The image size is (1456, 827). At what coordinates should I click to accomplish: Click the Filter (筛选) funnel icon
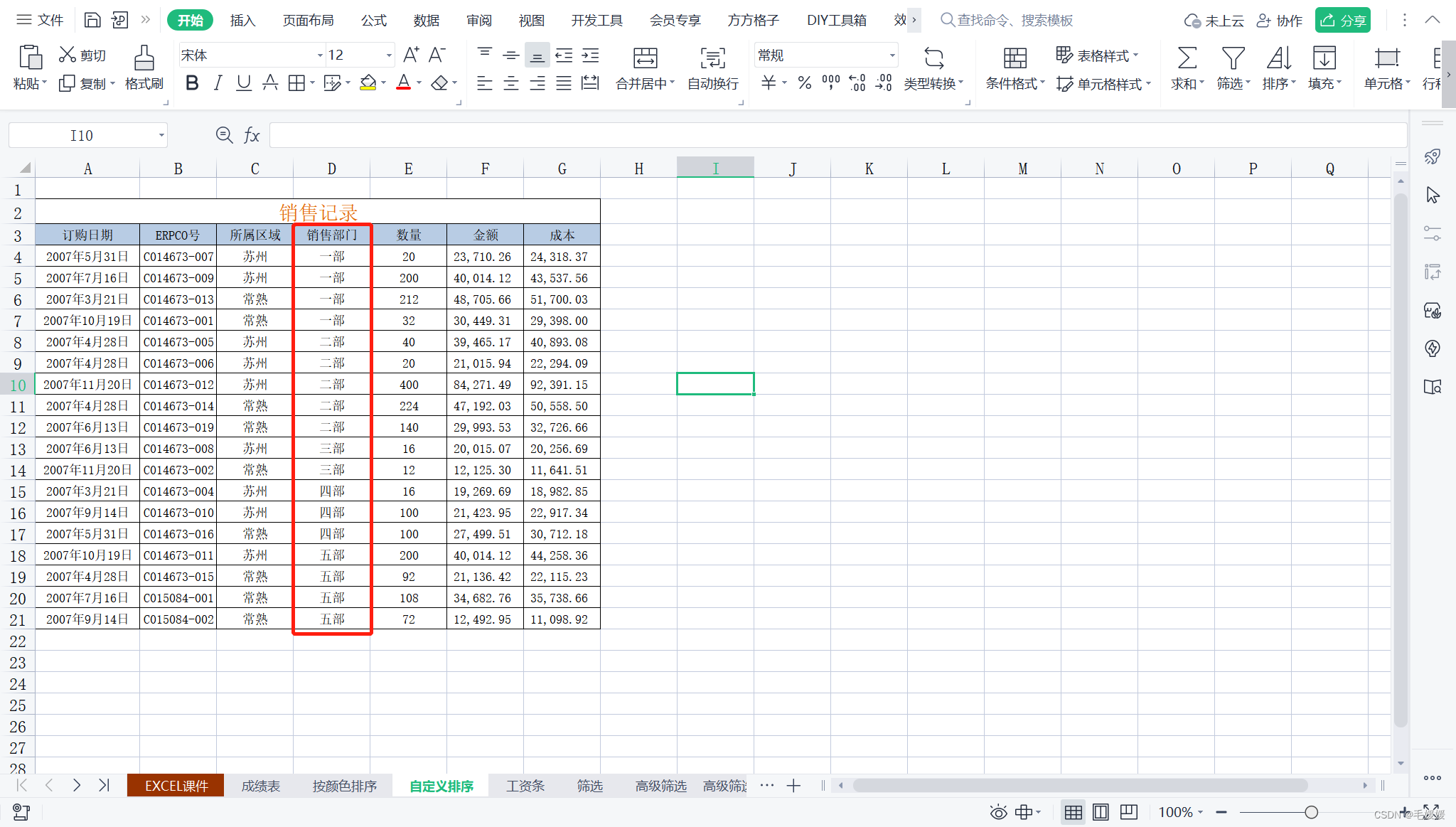1233,58
